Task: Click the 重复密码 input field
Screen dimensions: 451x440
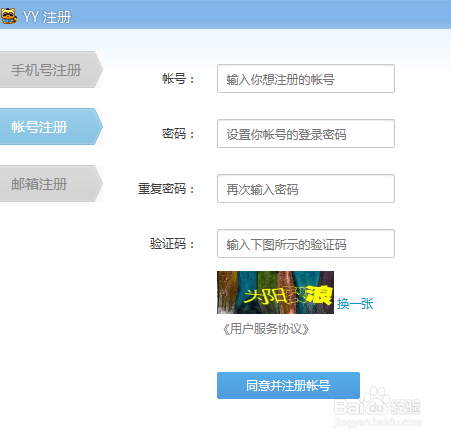Action: click(x=306, y=189)
